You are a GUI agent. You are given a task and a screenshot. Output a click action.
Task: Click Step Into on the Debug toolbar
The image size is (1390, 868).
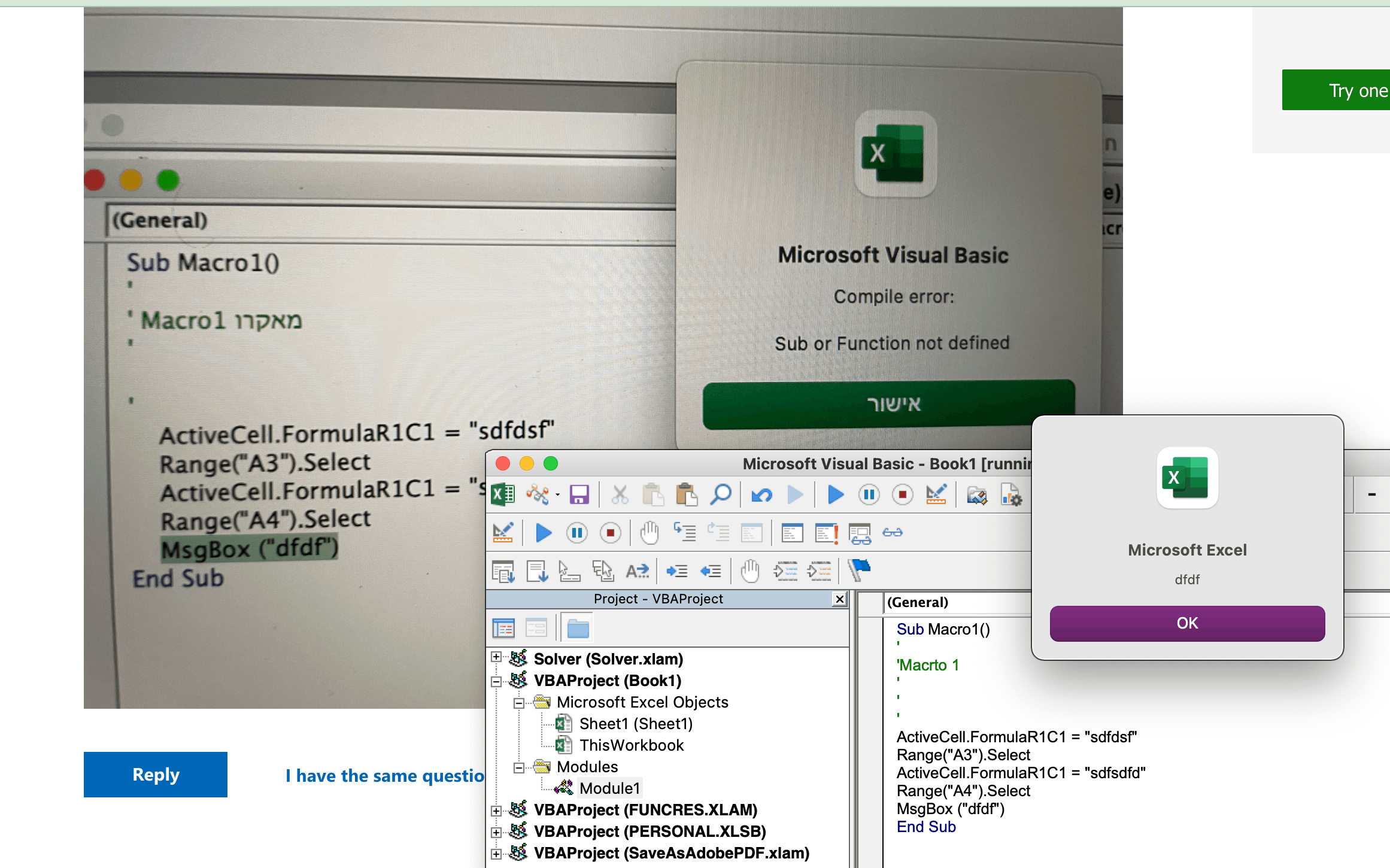click(x=684, y=532)
